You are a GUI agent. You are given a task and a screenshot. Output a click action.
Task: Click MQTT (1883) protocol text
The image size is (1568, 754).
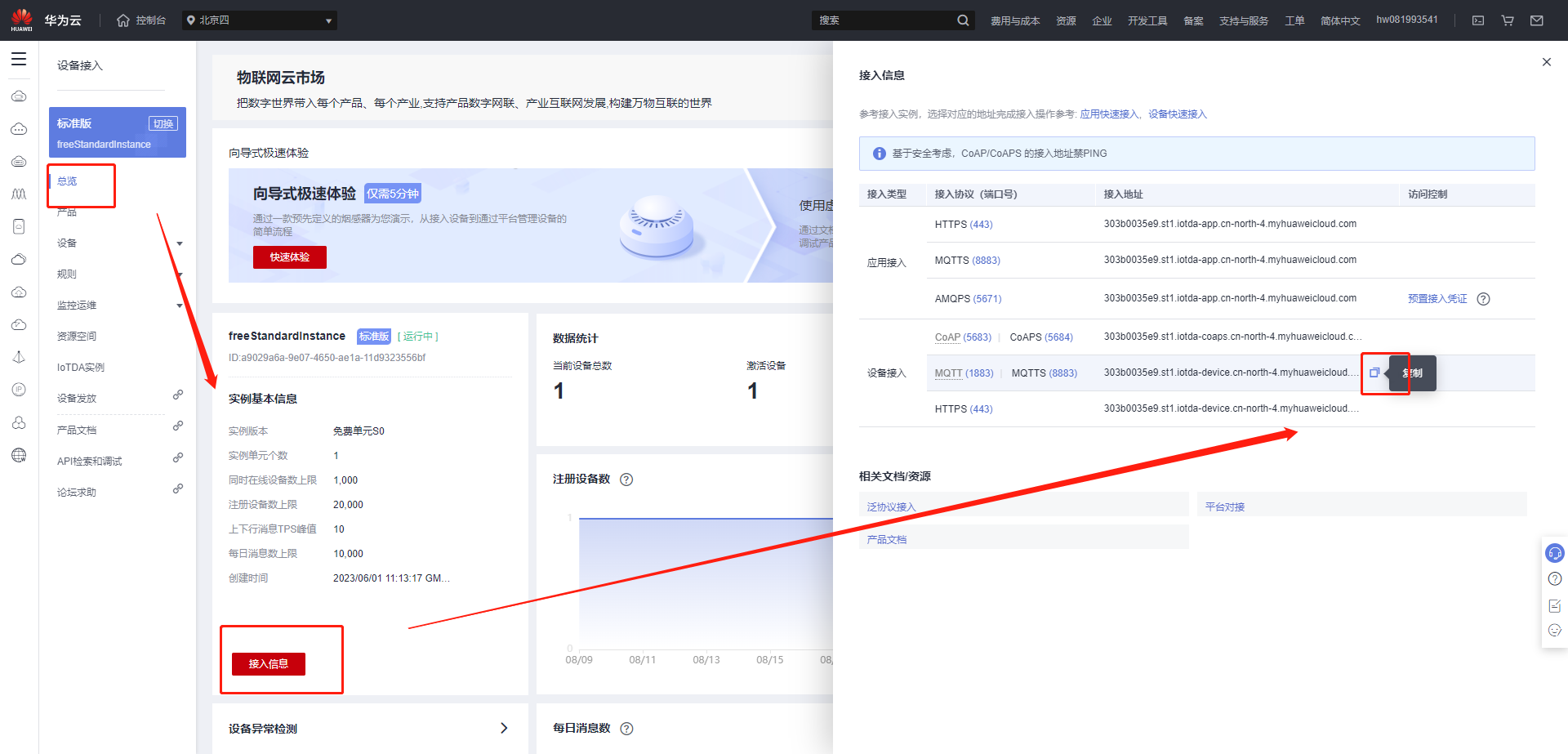(x=964, y=373)
